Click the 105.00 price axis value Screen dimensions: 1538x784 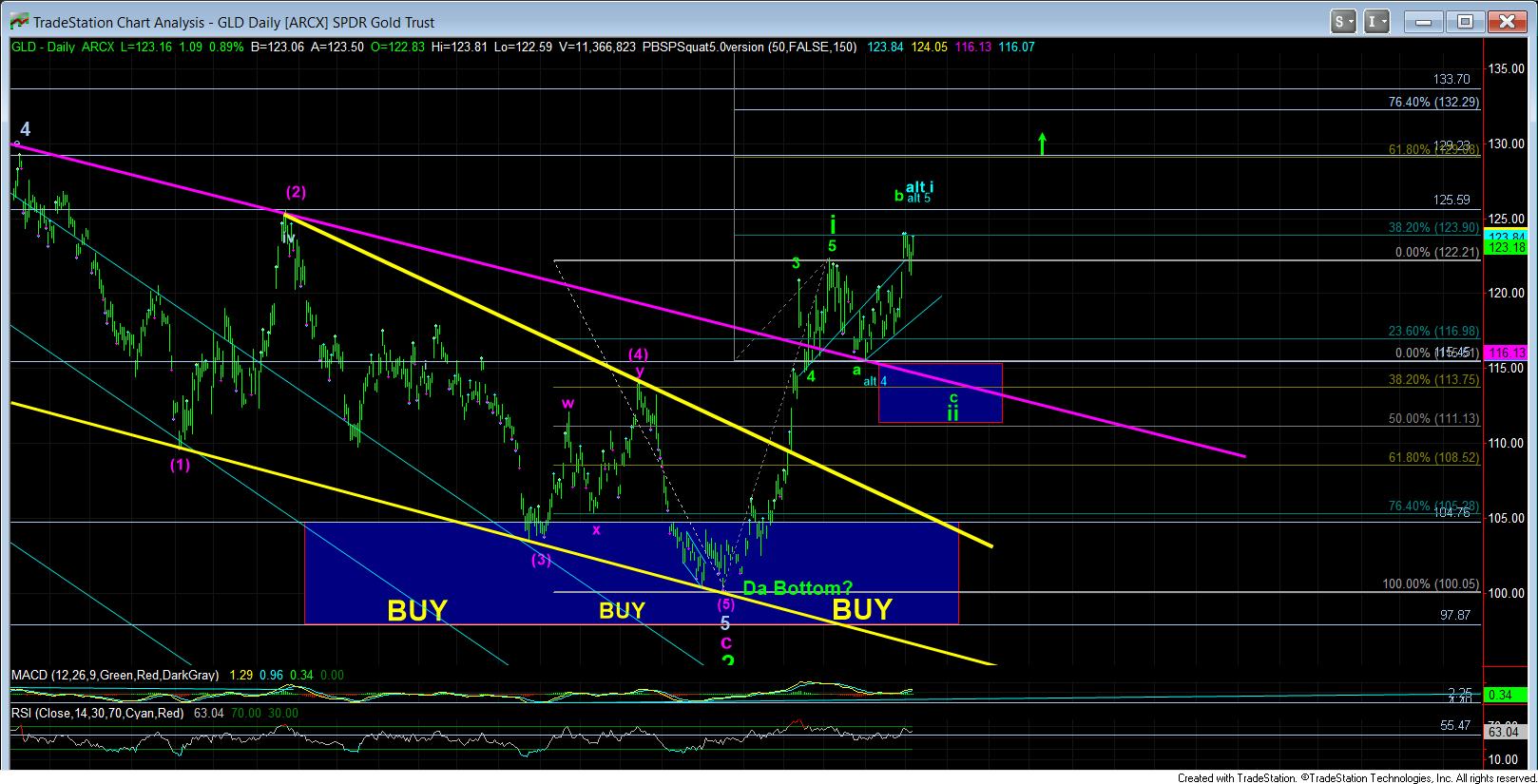coord(1508,518)
